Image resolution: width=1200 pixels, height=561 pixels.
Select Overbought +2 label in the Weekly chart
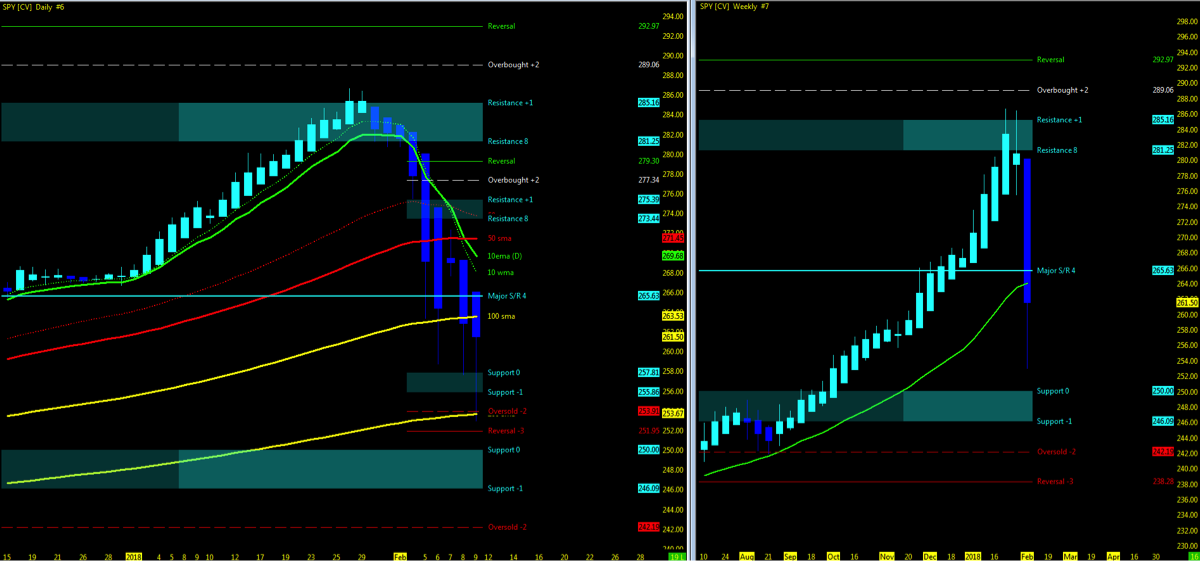pos(1062,89)
